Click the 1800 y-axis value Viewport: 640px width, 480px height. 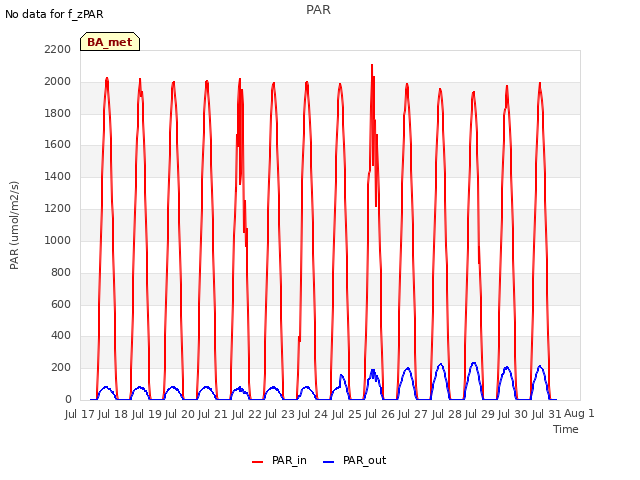tap(58, 113)
